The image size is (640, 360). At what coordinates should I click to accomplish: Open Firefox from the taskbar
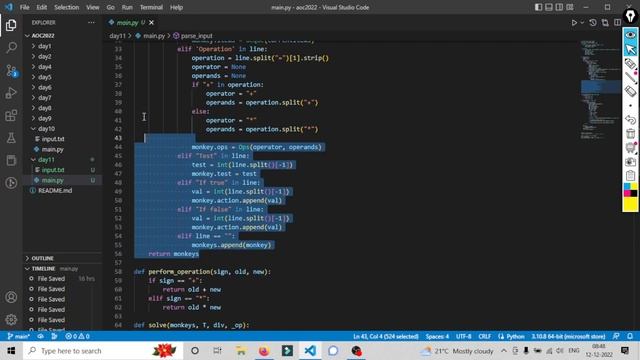click(x=264, y=351)
